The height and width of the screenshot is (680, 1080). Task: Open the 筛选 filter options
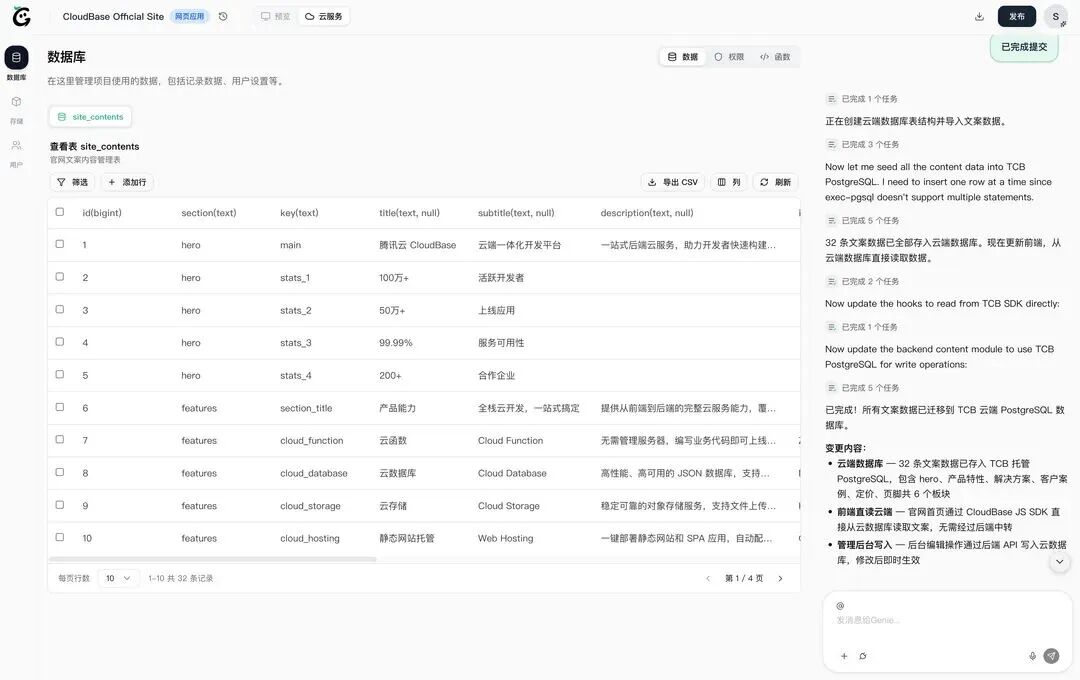(72, 183)
